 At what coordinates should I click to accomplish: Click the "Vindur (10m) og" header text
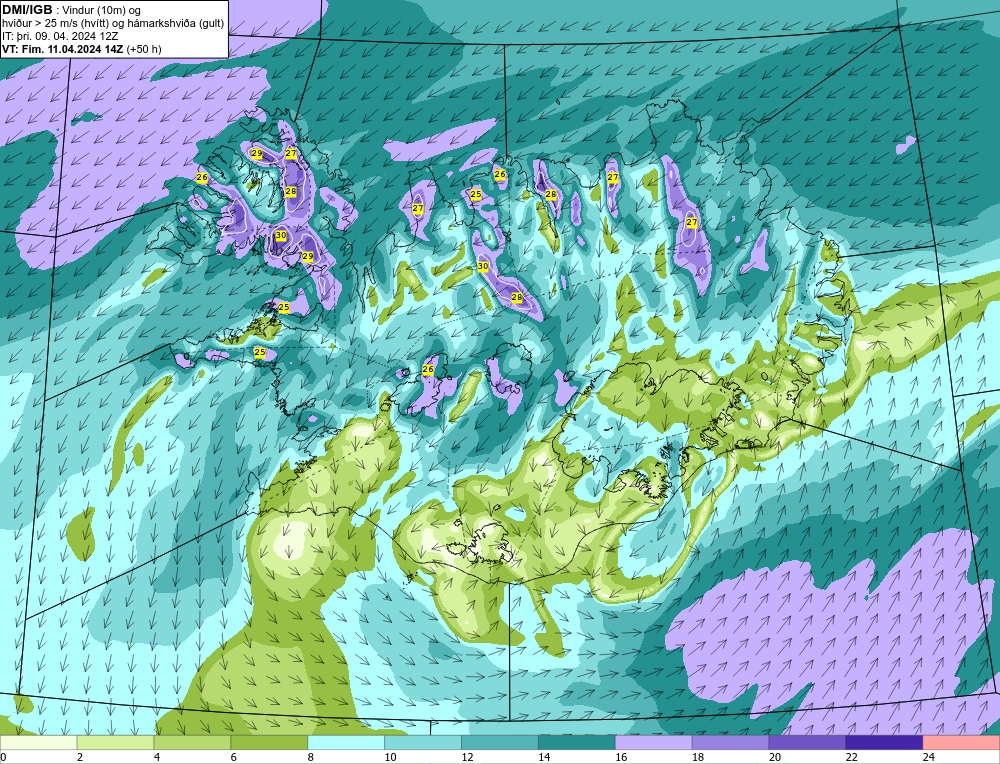click(102, 10)
